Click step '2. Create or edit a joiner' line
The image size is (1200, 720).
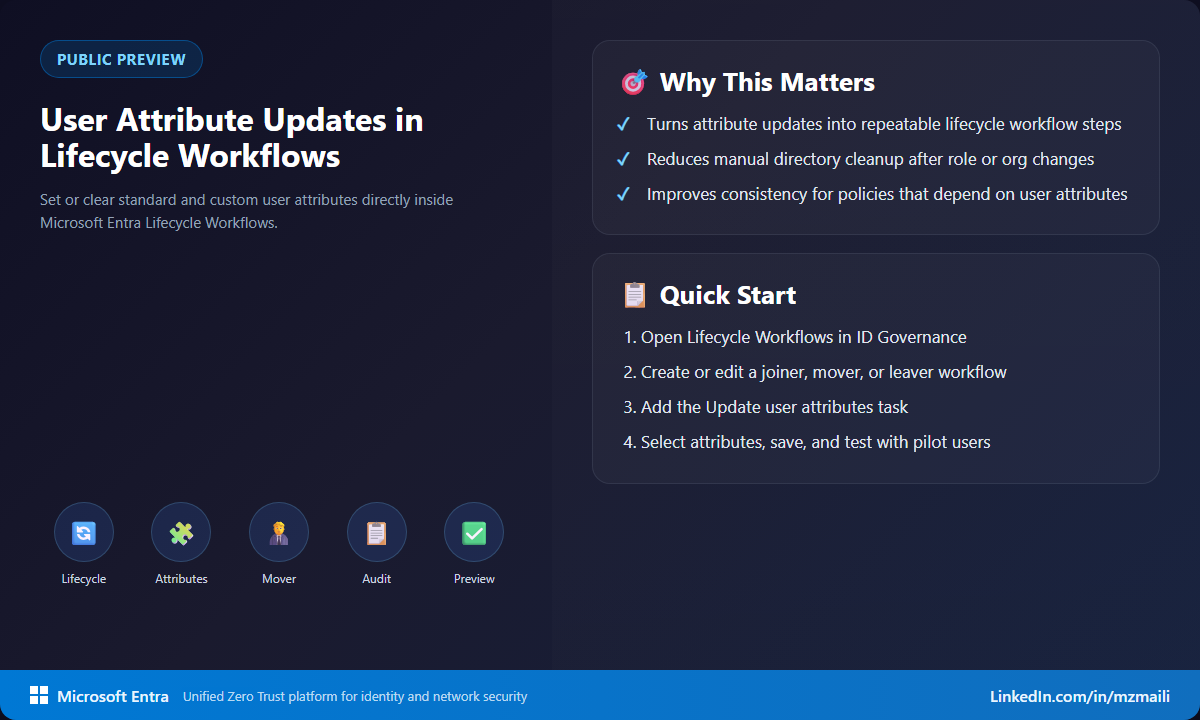[815, 372]
